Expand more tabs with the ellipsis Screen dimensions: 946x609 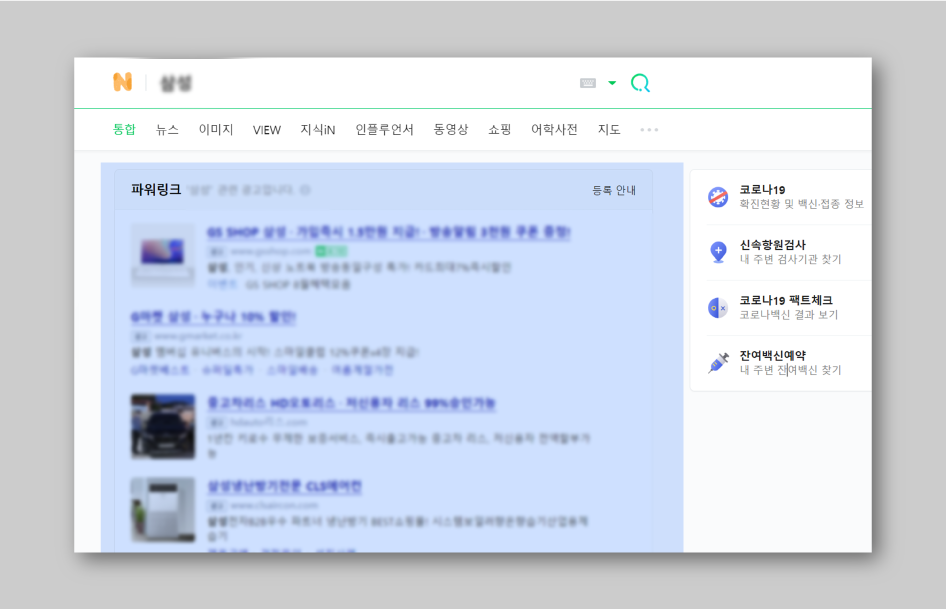649,130
